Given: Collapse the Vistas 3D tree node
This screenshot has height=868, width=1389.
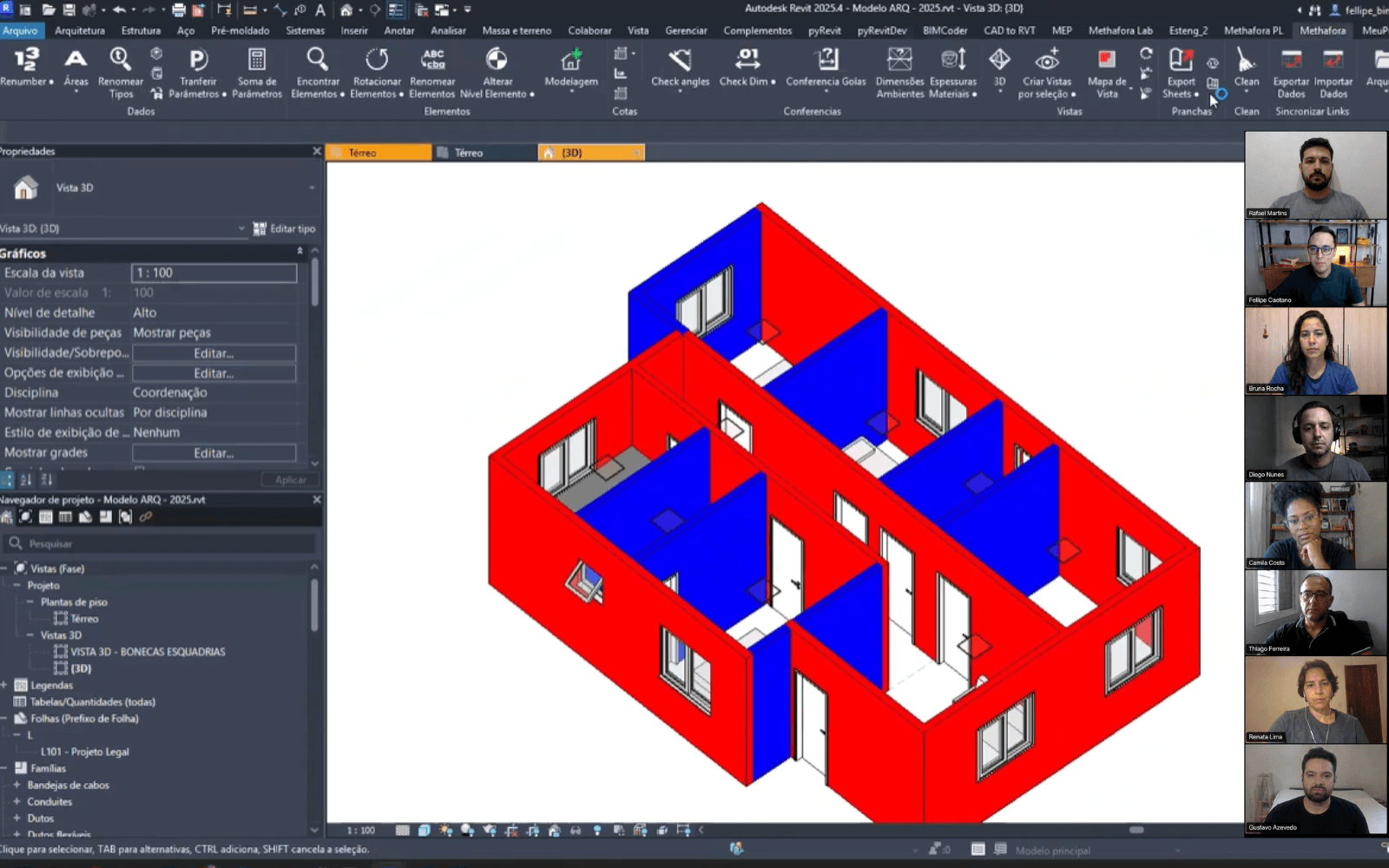Looking at the screenshot, I should [x=30, y=635].
